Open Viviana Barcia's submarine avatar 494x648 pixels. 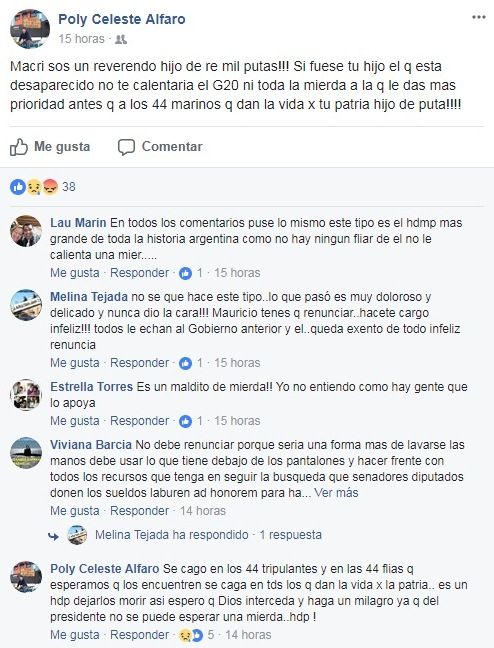[26, 453]
